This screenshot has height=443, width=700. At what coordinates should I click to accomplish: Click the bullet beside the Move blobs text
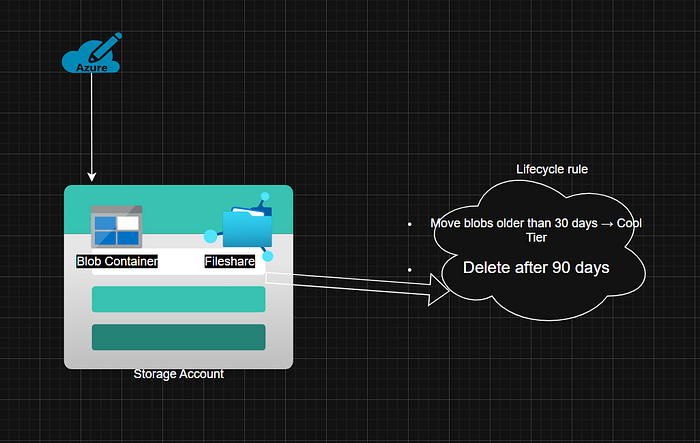pos(410,224)
